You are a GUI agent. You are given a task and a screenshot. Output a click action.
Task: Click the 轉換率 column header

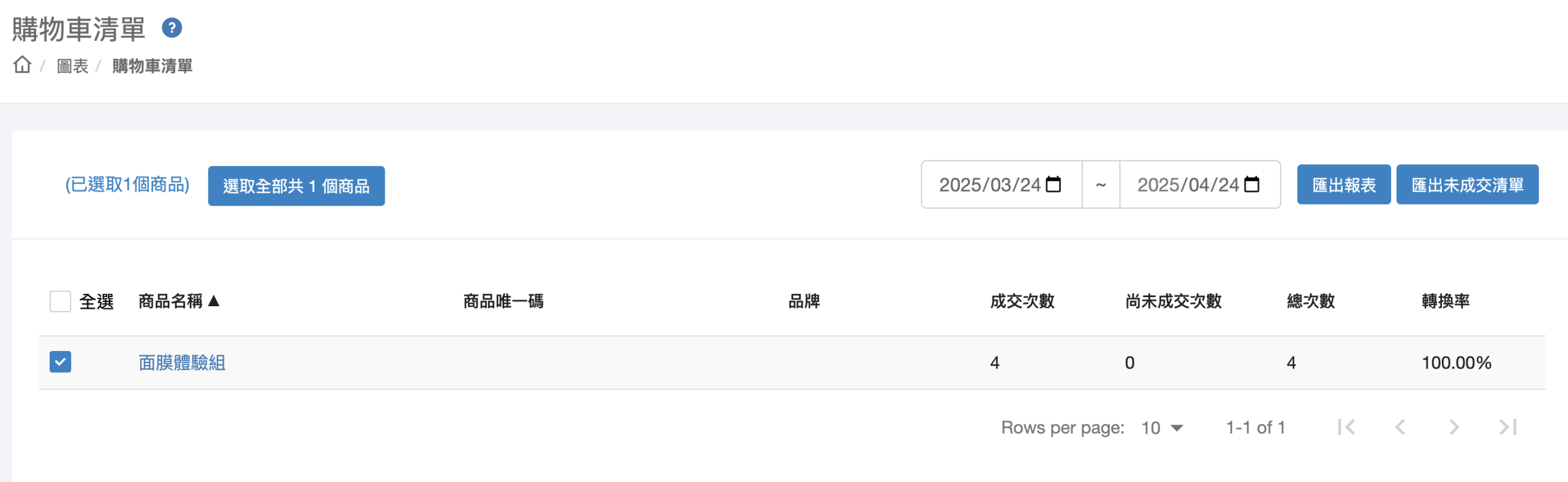coord(1445,301)
